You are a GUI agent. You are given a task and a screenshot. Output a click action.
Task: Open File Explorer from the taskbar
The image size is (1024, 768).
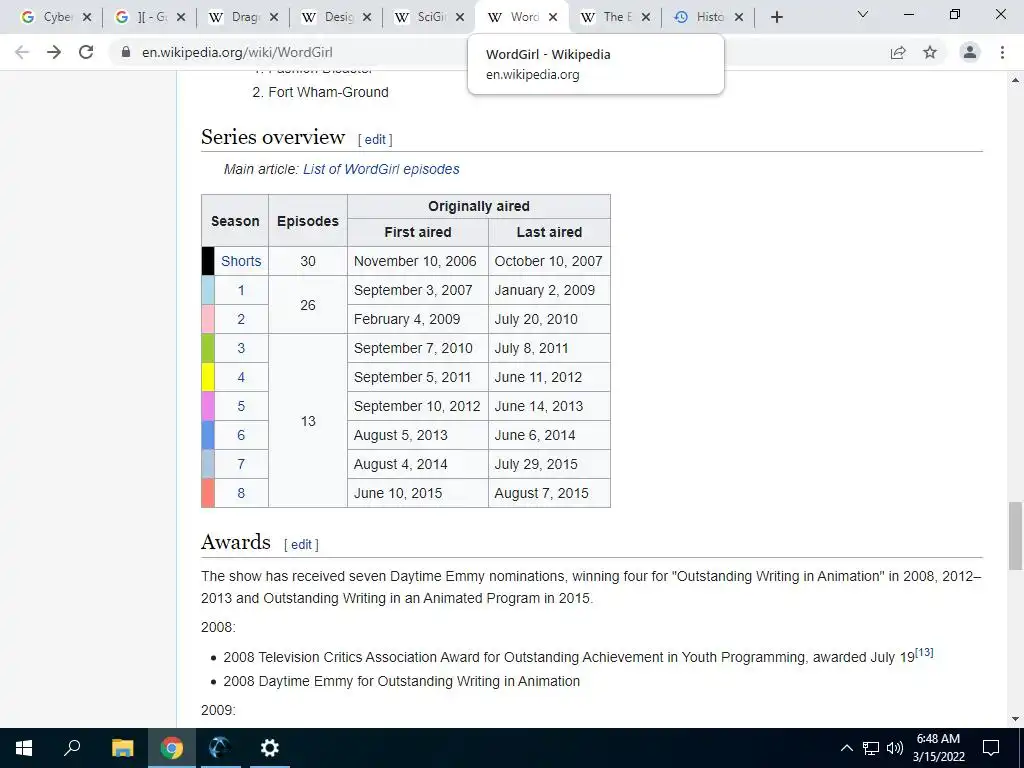click(x=122, y=748)
